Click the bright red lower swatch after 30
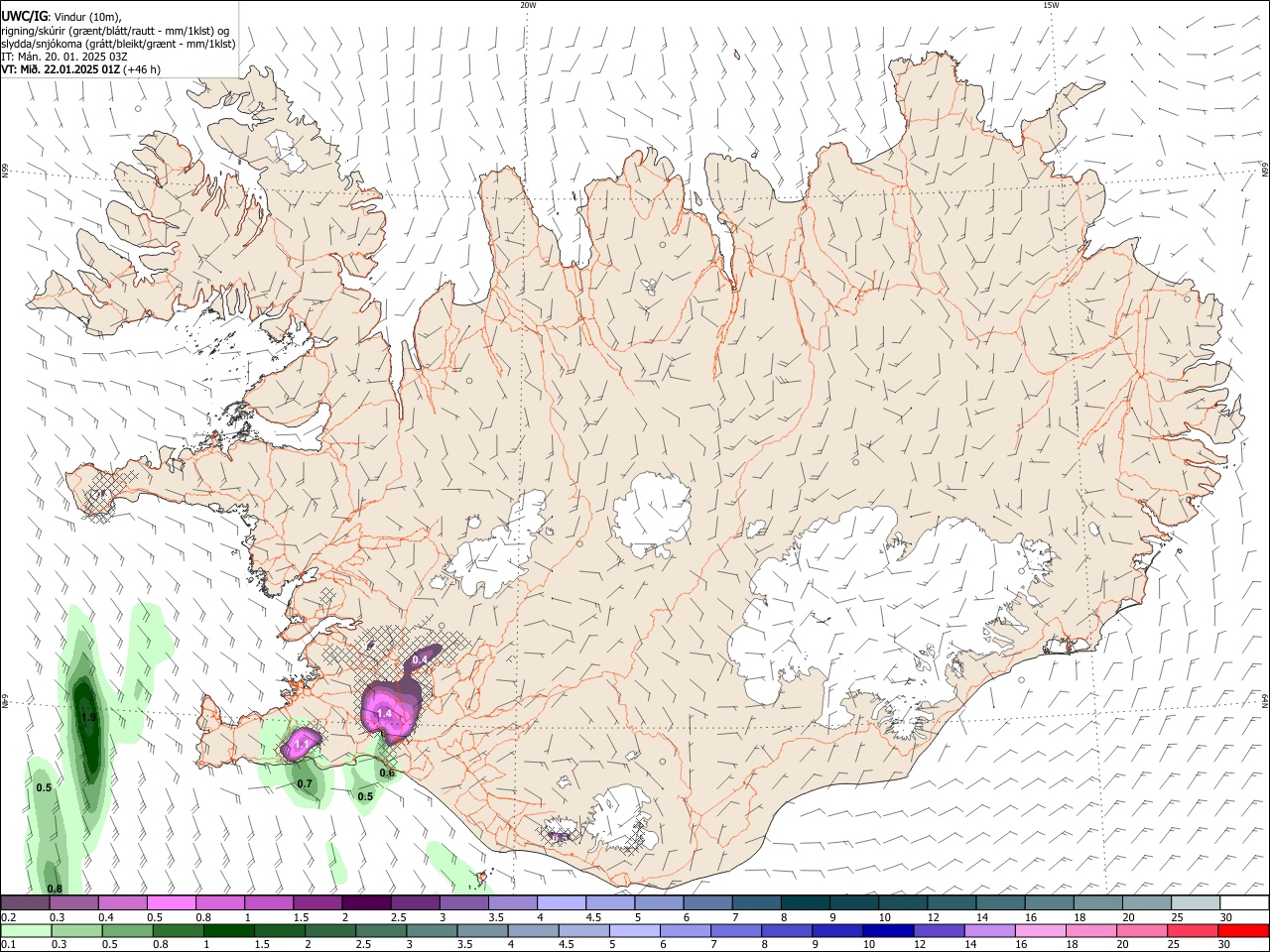 [x=1243, y=930]
